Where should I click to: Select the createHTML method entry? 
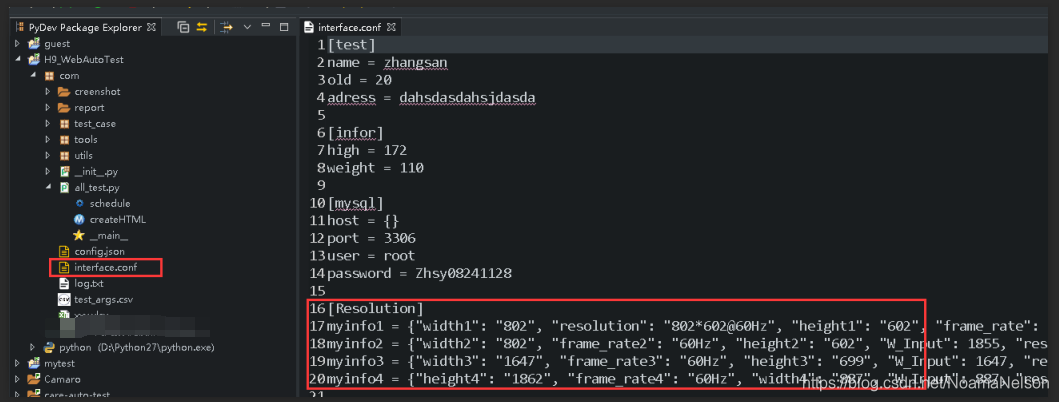pyautogui.click(x=118, y=220)
